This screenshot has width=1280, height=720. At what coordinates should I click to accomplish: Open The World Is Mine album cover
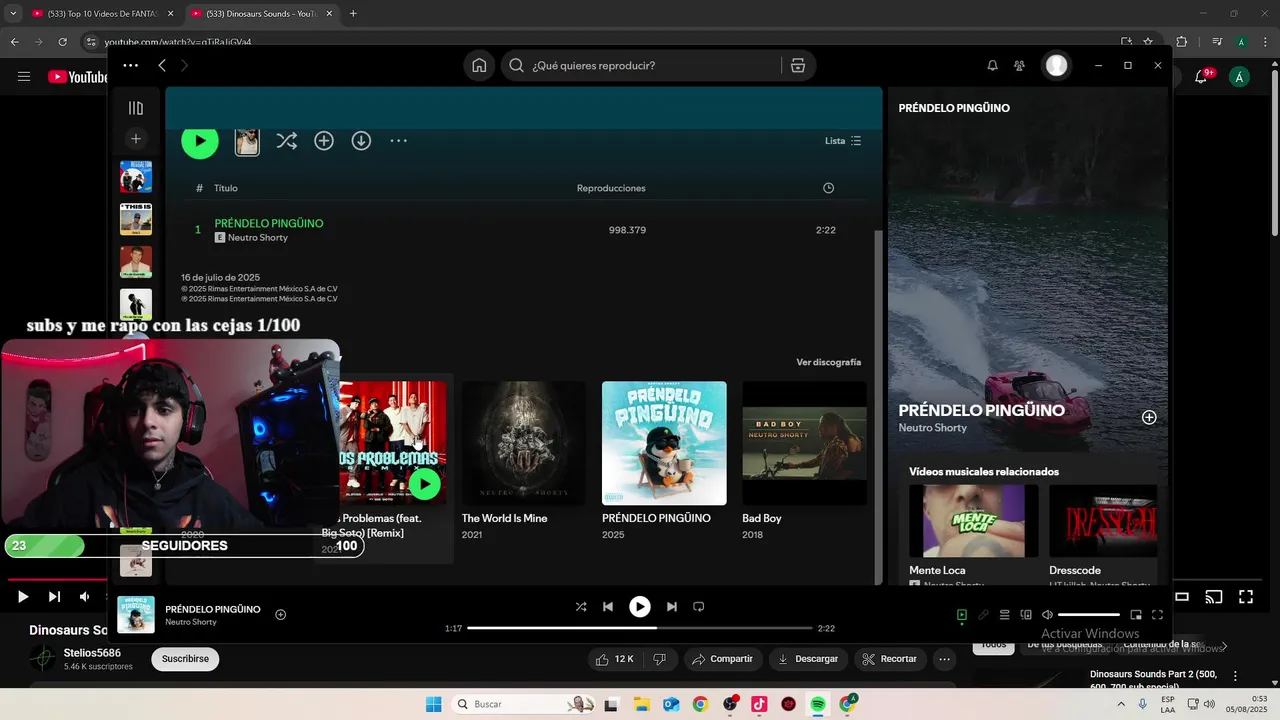[524, 443]
